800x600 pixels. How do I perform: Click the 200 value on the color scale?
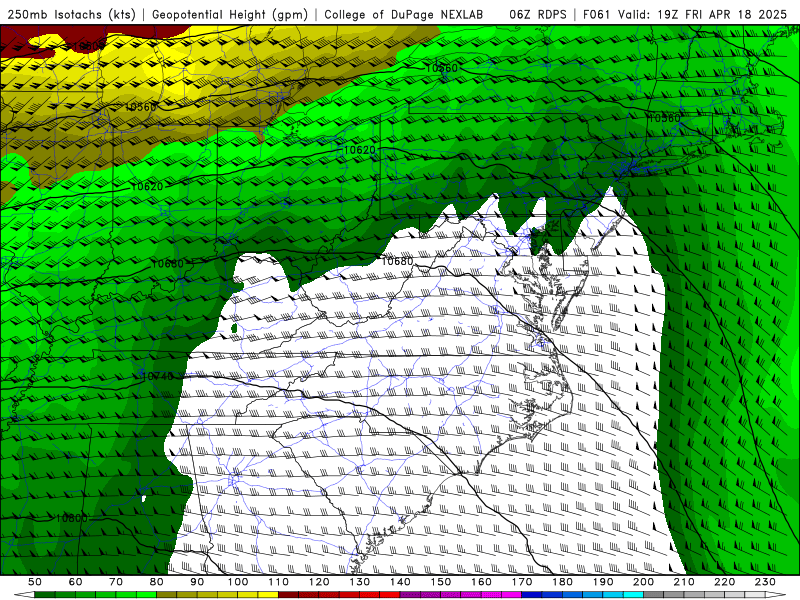(x=644, y=582)
